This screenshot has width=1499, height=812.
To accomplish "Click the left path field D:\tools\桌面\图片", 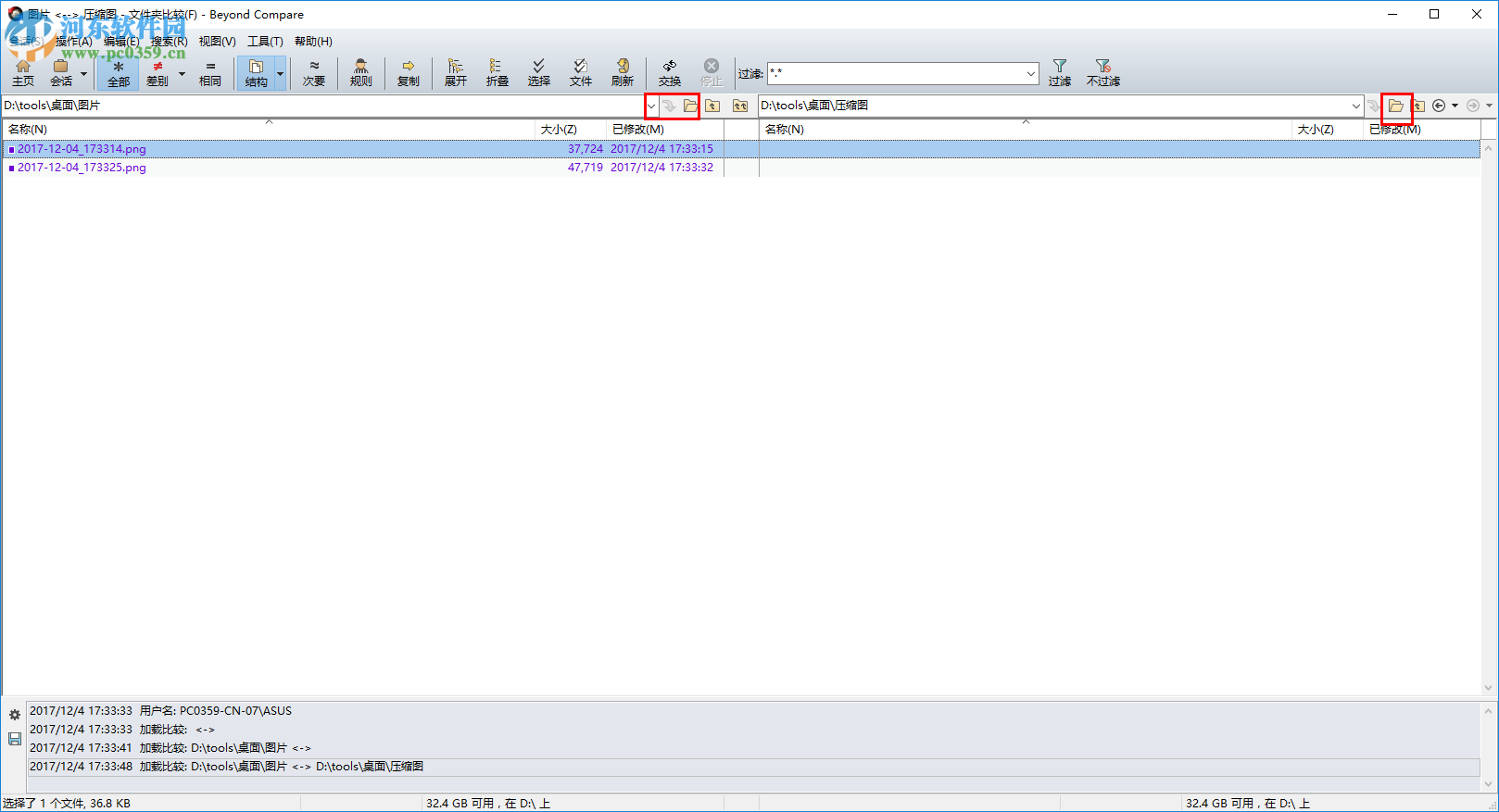I will (322, 106).
